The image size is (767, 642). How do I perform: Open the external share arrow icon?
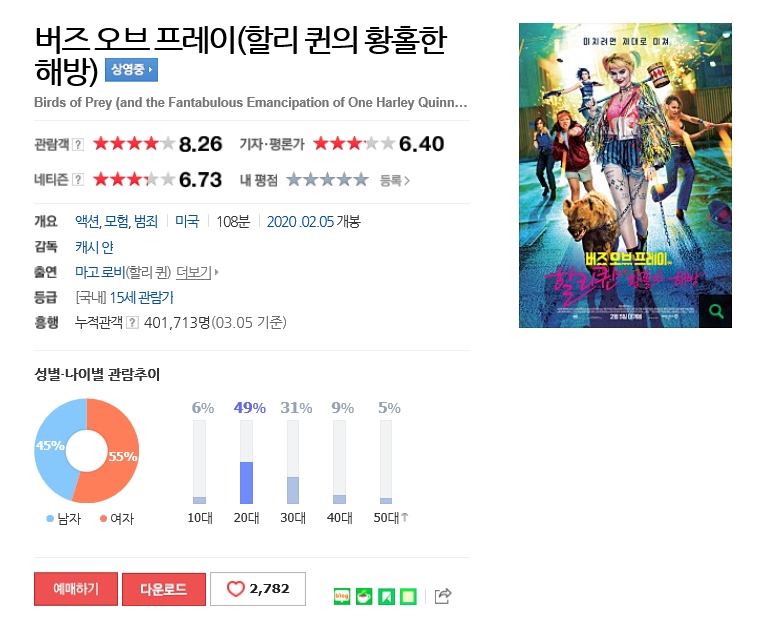tap(443, 596)
